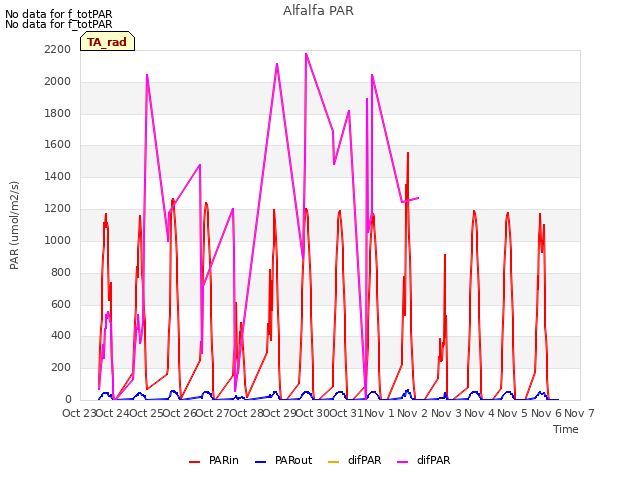Viewport: 640px width, 480px height.
Task: Click the blue PARout legend color marker
Action: click(x=260, y=462)
